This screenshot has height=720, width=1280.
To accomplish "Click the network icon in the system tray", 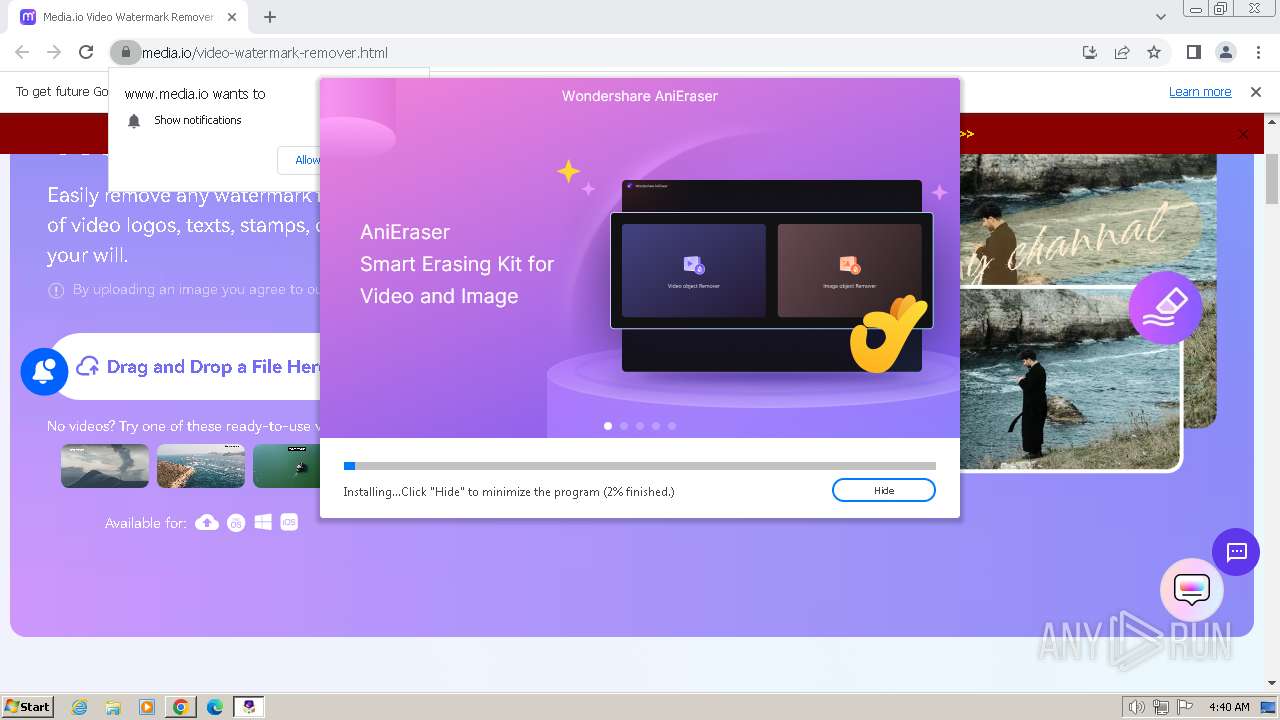I will 1161,707.
